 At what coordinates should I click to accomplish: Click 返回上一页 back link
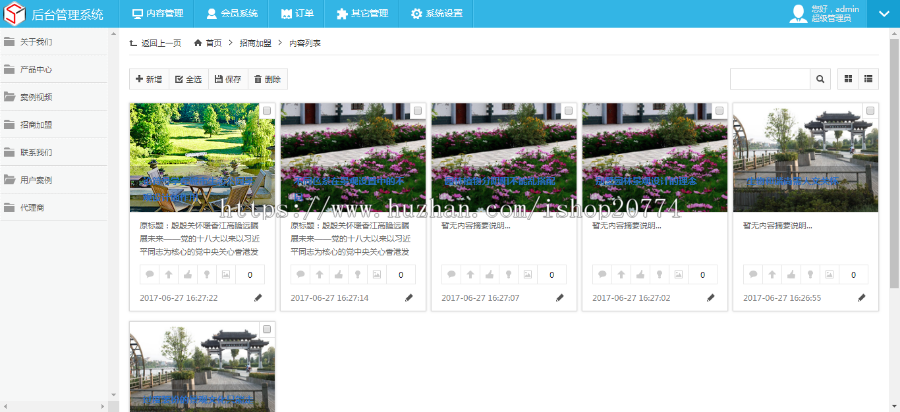coord(155,43)
